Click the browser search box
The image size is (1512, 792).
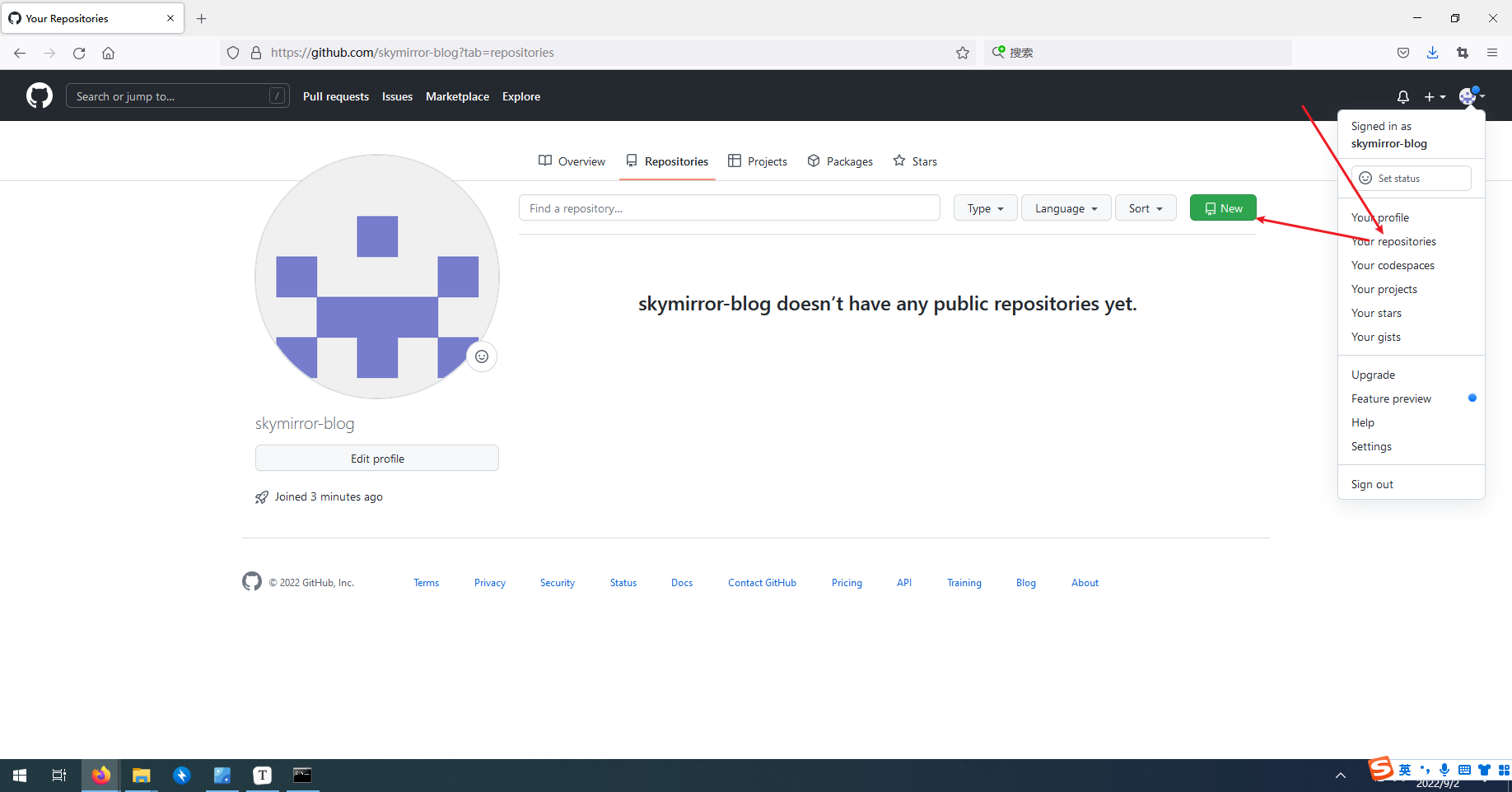[x=1138, y=53]
